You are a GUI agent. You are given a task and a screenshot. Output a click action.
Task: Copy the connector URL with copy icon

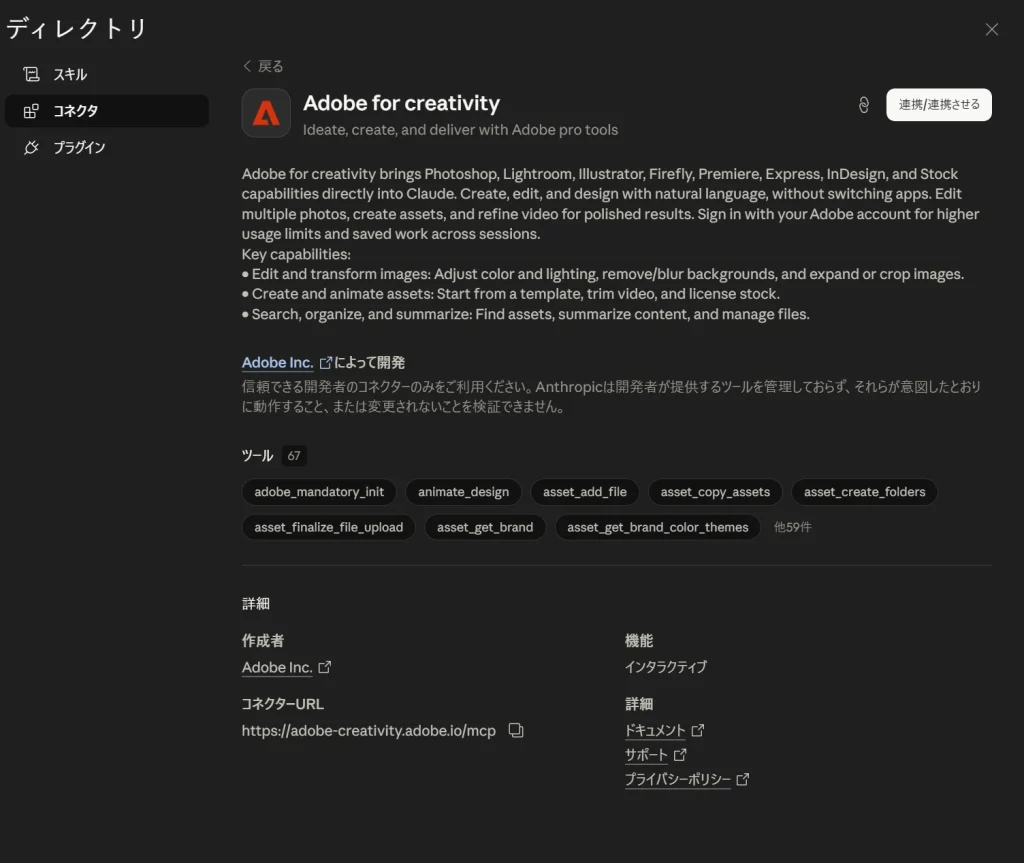point(516,730)
